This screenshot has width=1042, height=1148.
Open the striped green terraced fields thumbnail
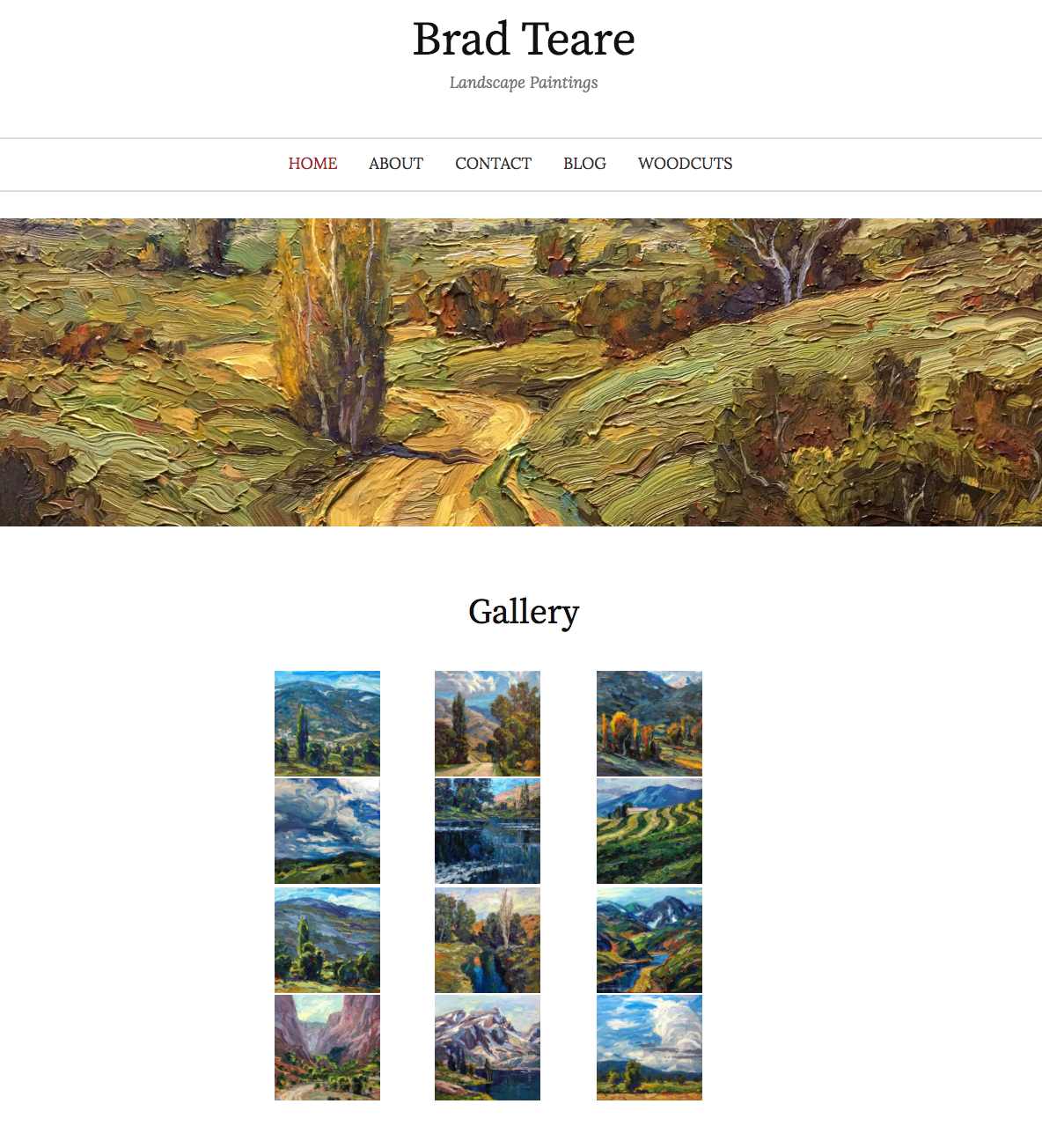649,831
